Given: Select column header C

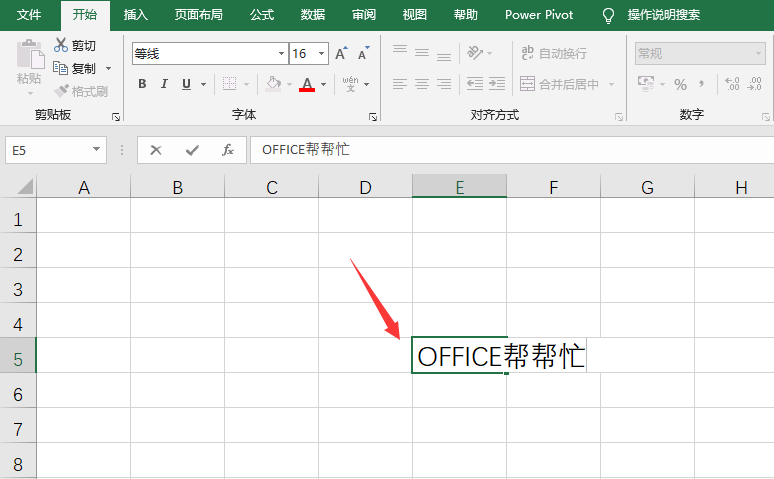Looking at the screenshot, I should (x=271, y=187).
